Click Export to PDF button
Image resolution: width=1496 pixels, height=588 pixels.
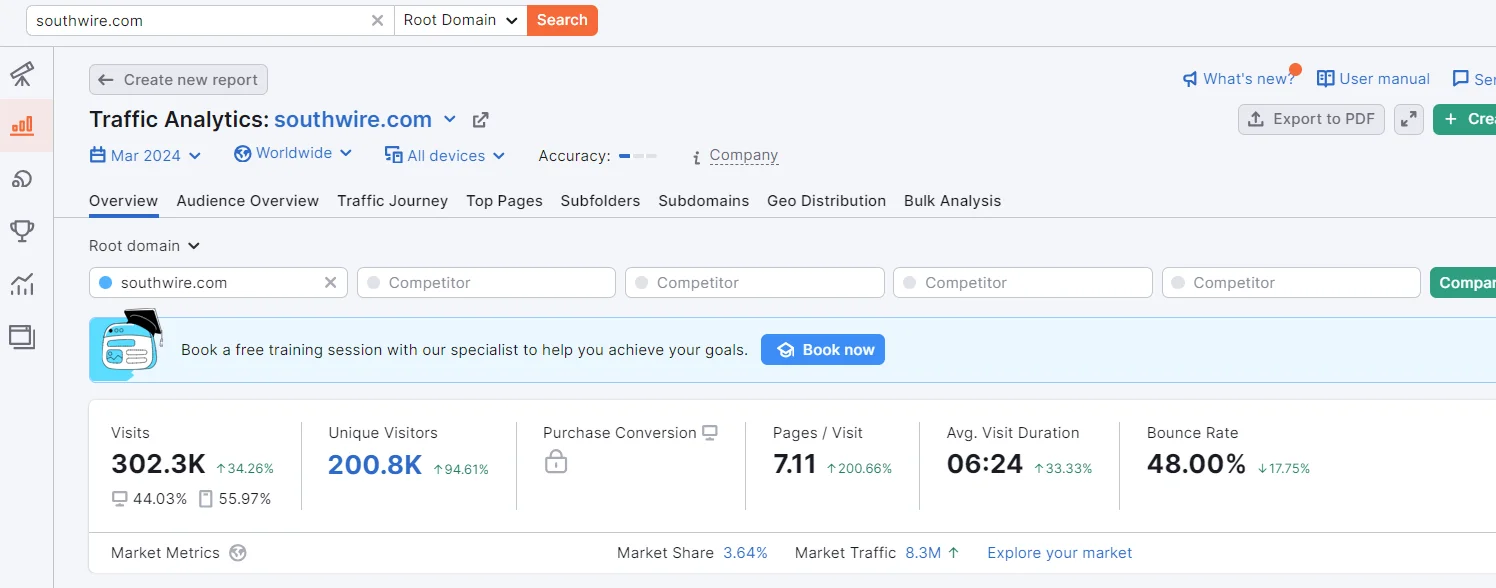click(x=1311, y=119)
